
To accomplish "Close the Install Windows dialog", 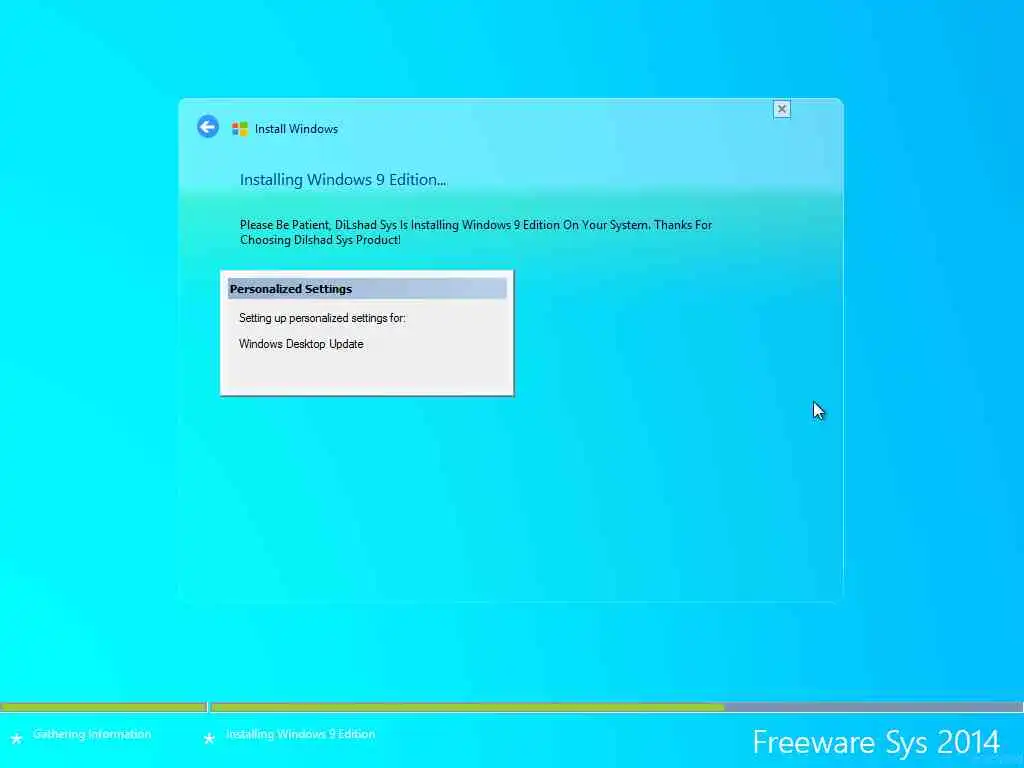I will tap(781, 109).
